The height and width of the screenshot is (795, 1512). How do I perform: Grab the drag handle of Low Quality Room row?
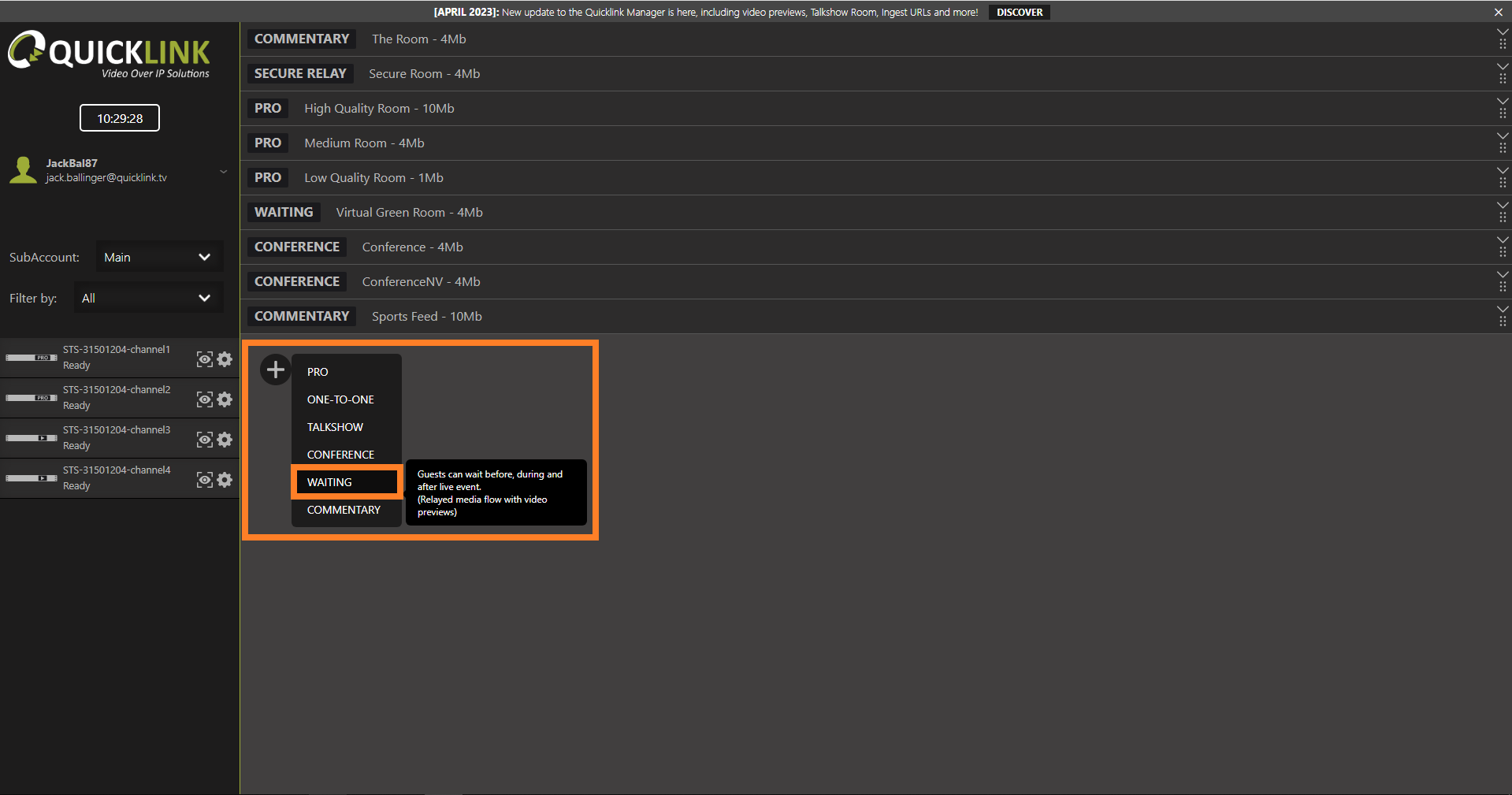pyautogui.click(x=1503, y=183)
